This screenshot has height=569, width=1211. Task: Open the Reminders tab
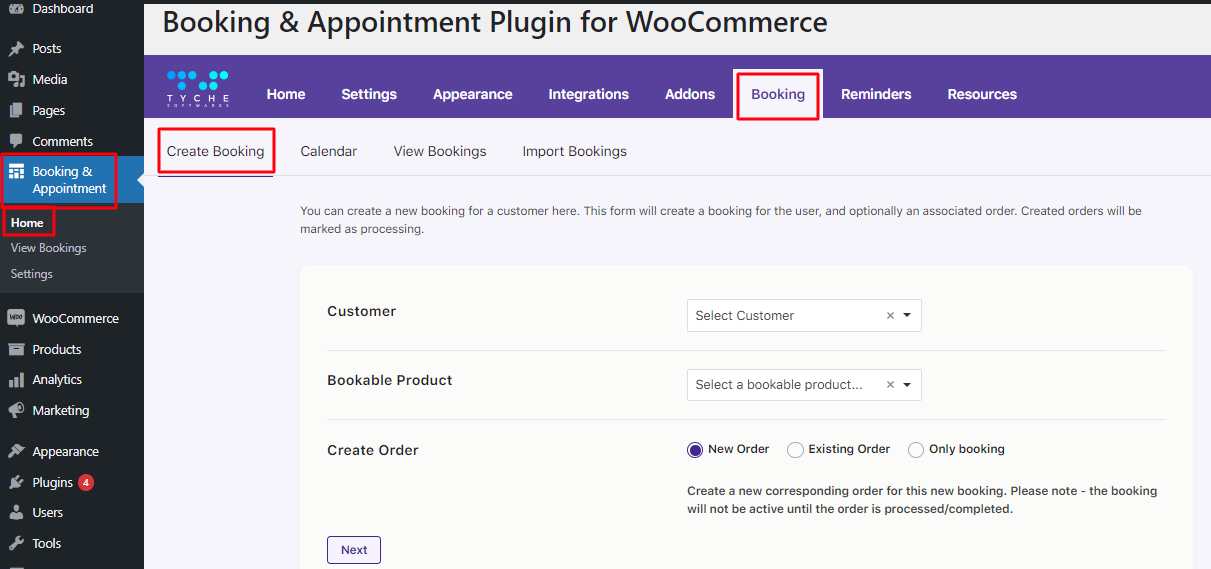(x=876, y=94)
